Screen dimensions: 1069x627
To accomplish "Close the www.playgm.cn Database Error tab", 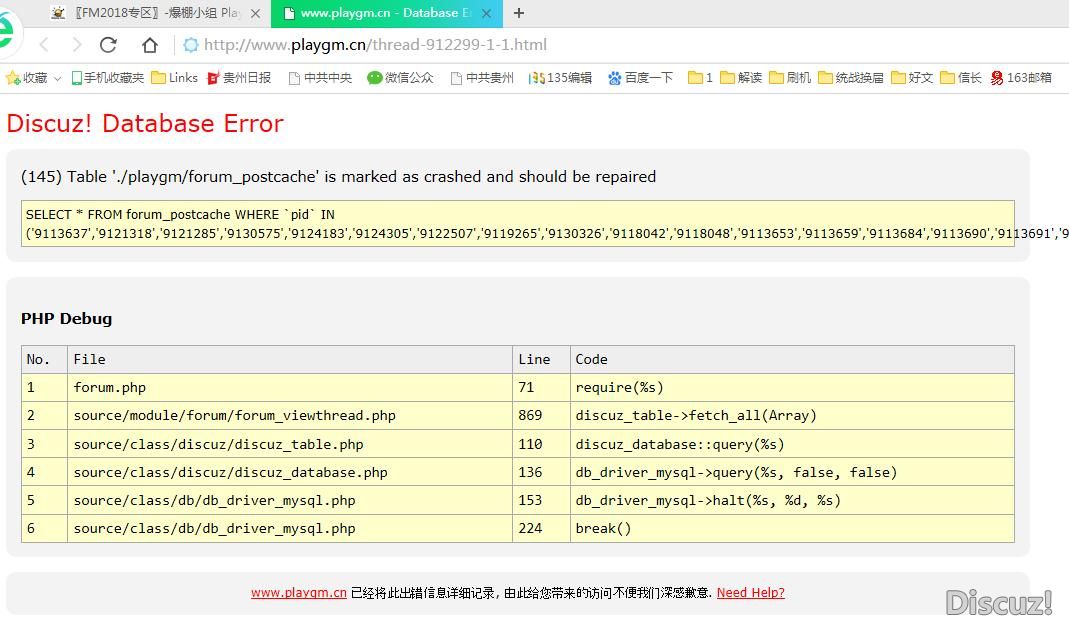I will [x=486, y=13].
